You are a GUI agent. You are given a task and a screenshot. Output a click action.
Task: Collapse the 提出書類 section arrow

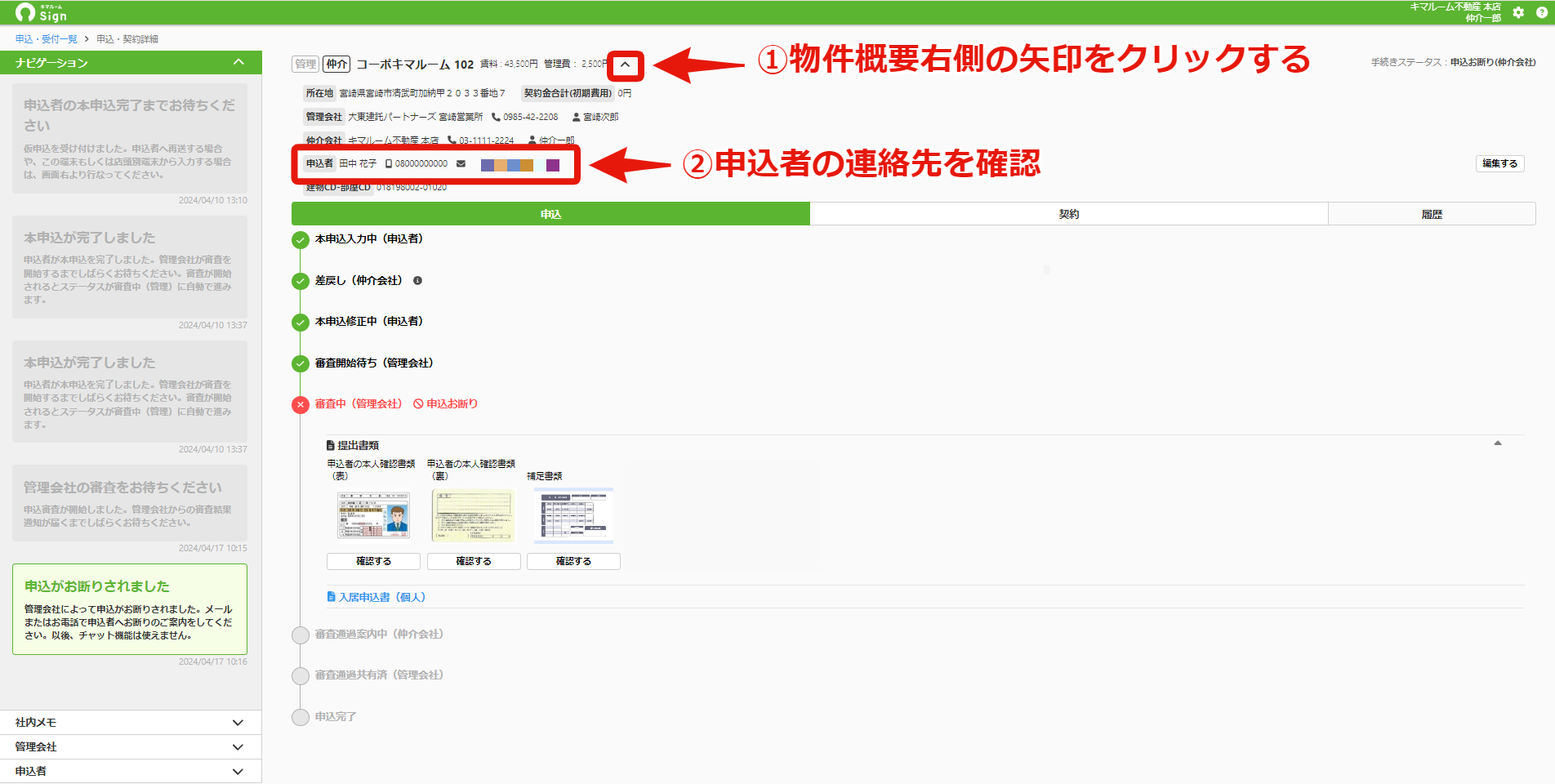tap(1498, 443)
